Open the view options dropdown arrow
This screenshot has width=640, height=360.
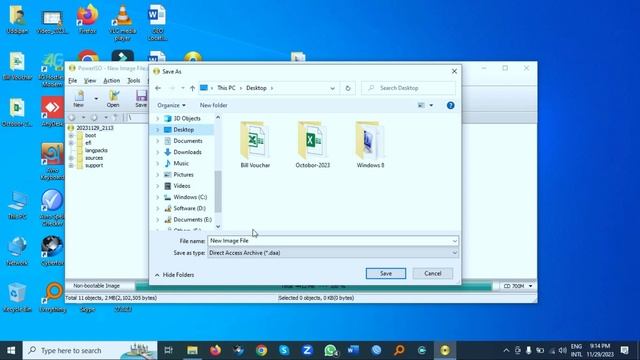pyautogui.click(x=431, y=105)
